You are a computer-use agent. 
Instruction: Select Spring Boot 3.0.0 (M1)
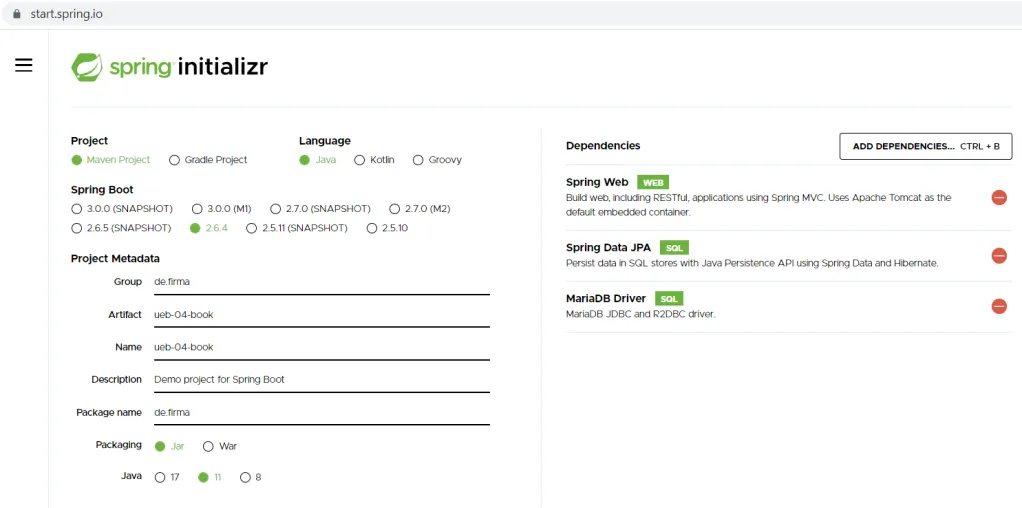coord(222,209)
